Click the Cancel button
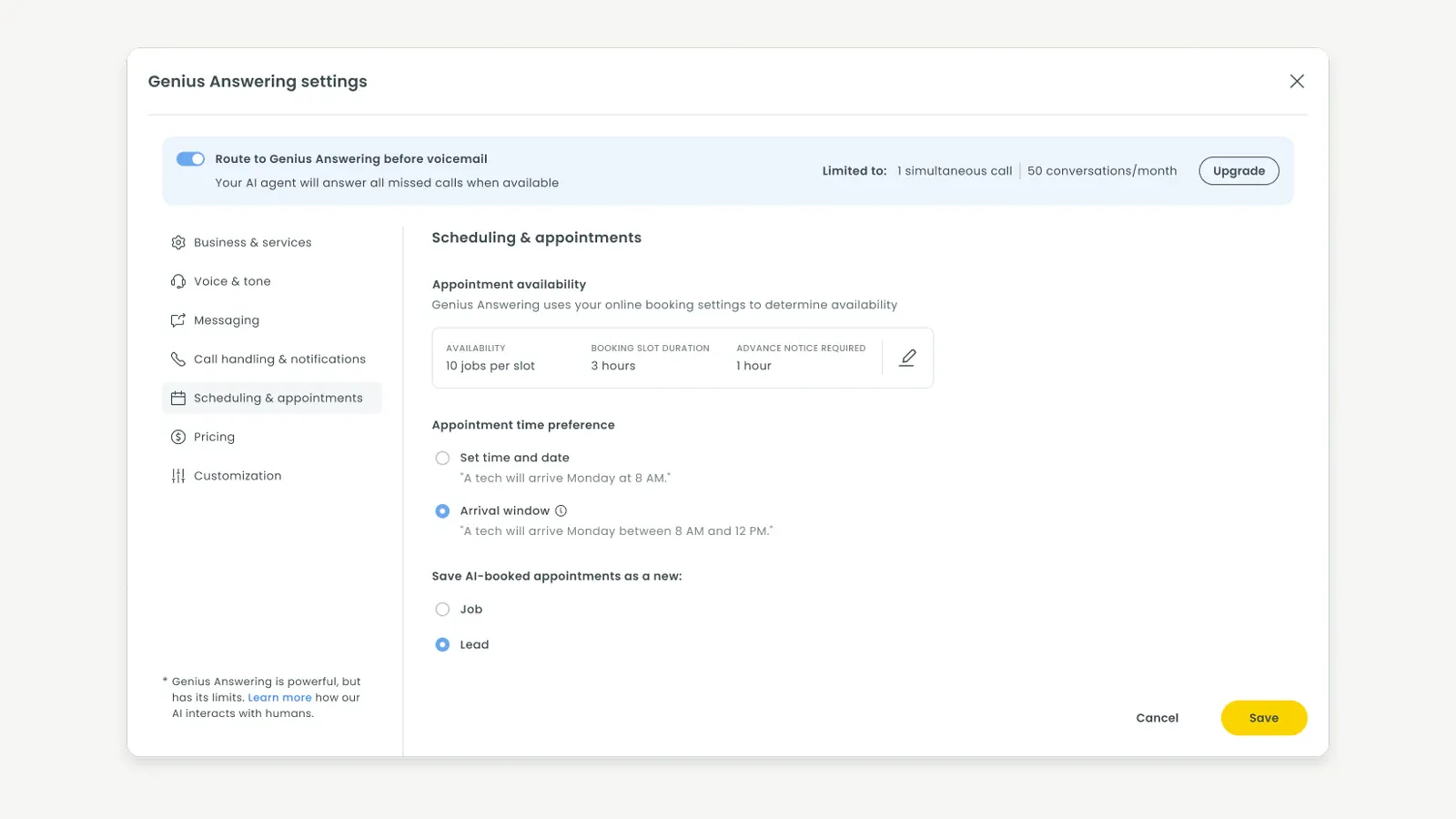The height and width of the screenshot is (819, 1456). pyautogui.click(x=1157, y=718)
